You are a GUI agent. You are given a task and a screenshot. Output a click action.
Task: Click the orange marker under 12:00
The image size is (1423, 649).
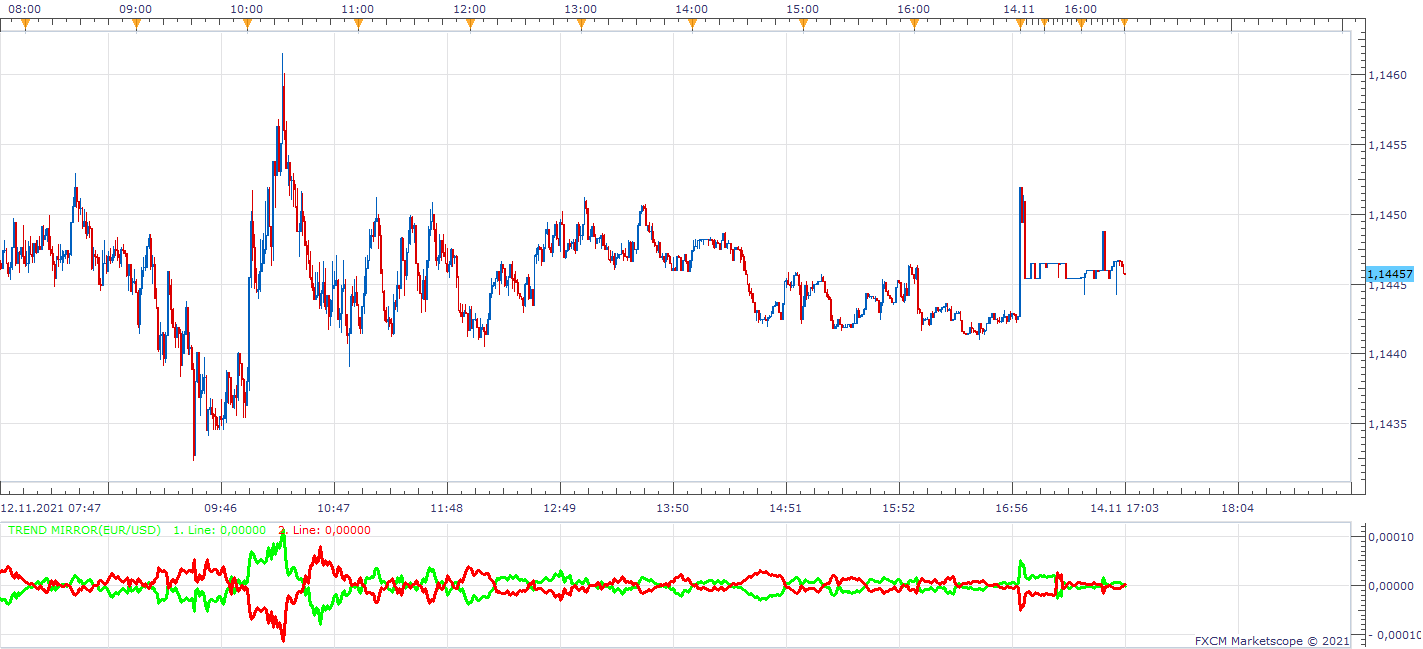coord(470,24)
